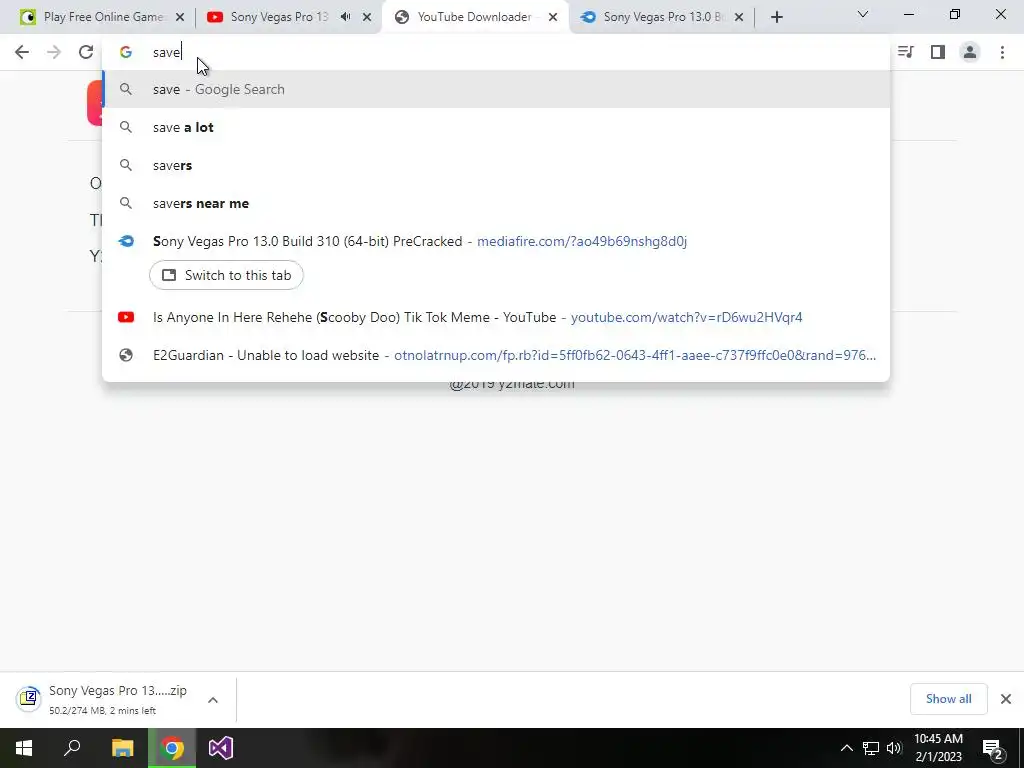1024x768 pixels.
Task: Click 'Show all' downloads button
Action: point(948,699)
